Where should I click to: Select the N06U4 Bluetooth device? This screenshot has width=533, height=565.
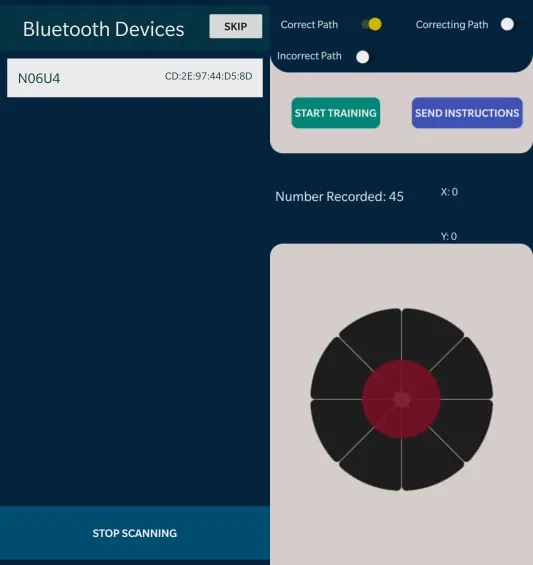(x=135, y=78)
